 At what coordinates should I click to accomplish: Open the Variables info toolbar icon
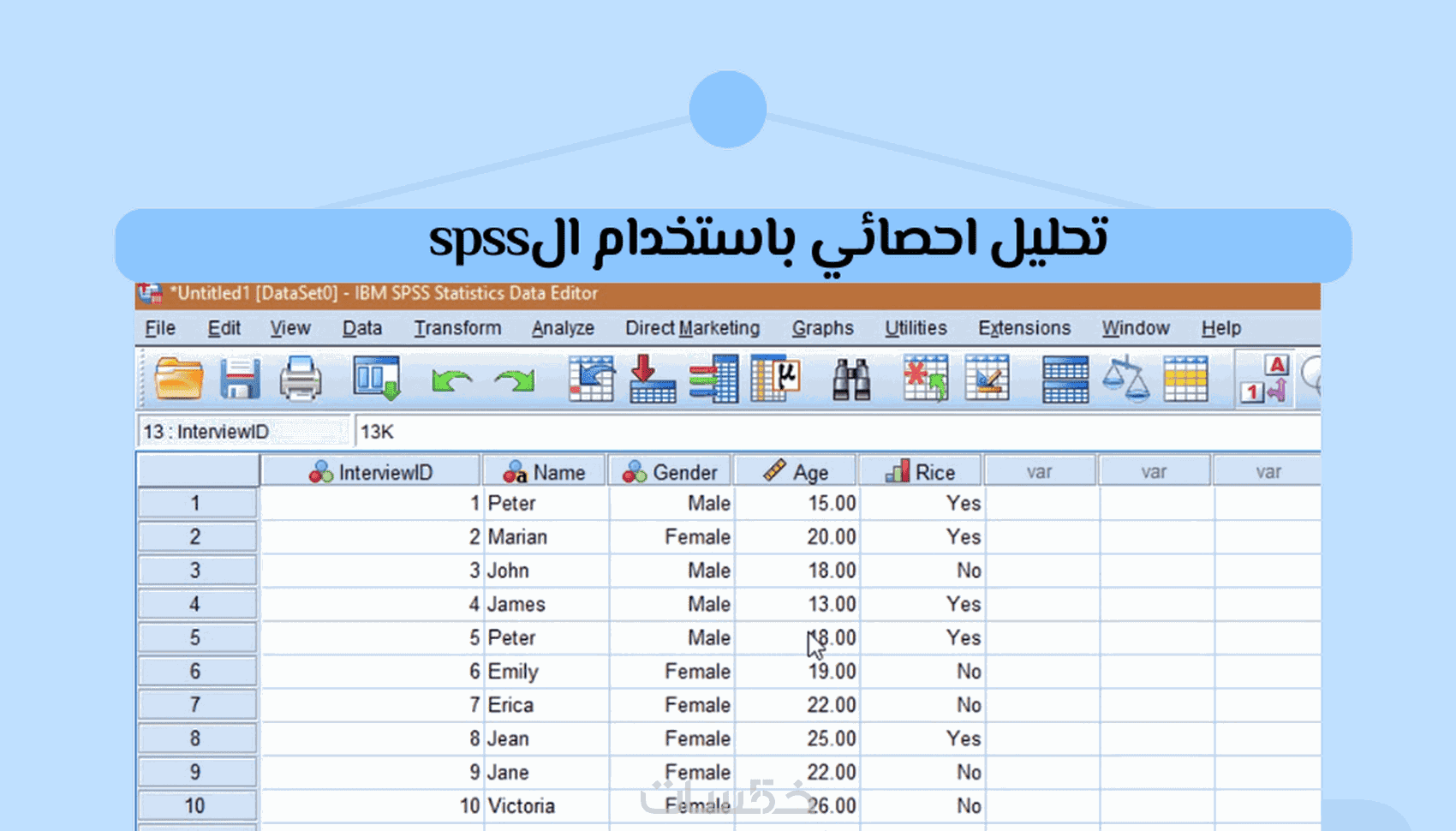point(713,379)
